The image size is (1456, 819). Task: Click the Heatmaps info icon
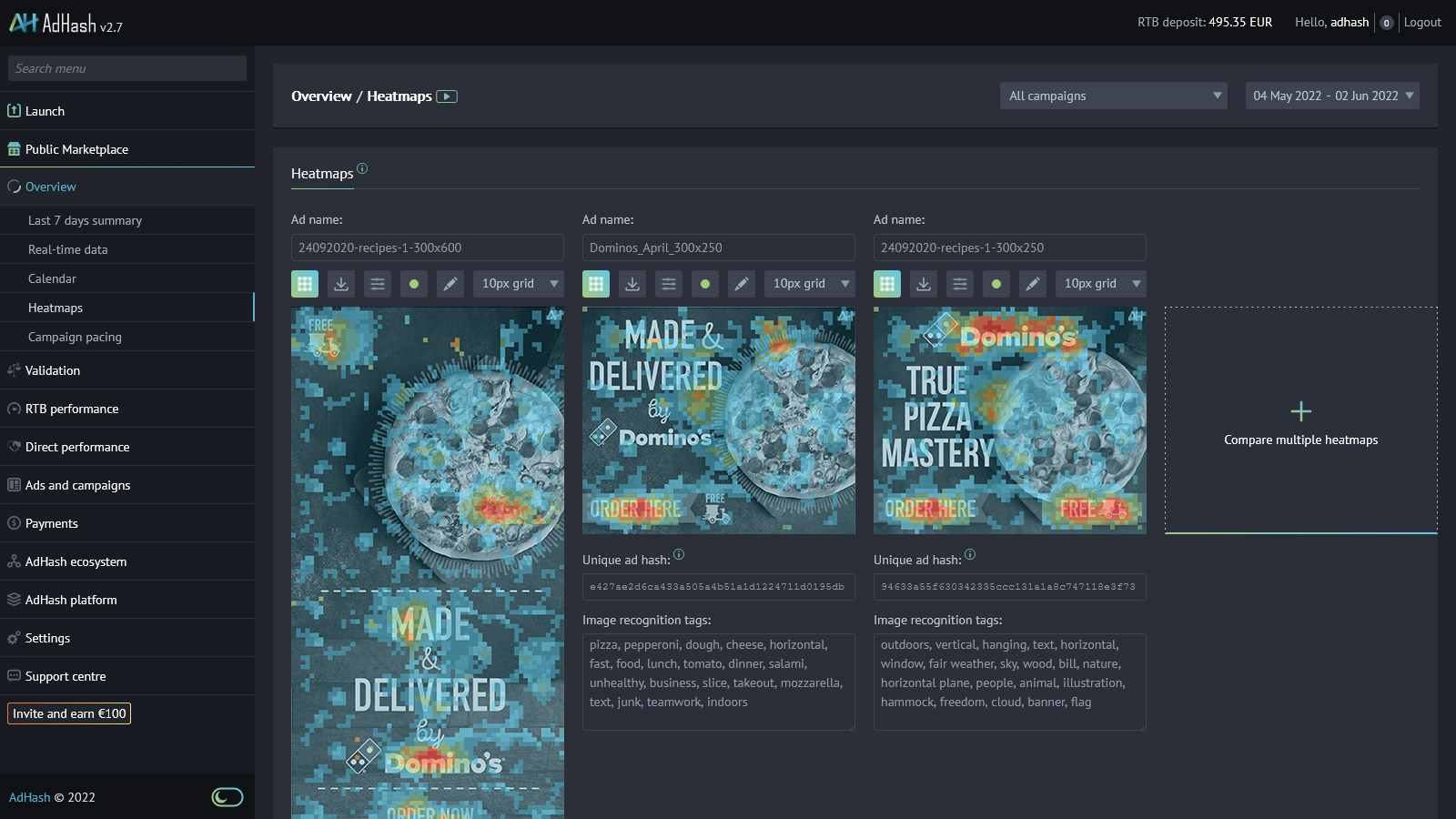[362, 168]
